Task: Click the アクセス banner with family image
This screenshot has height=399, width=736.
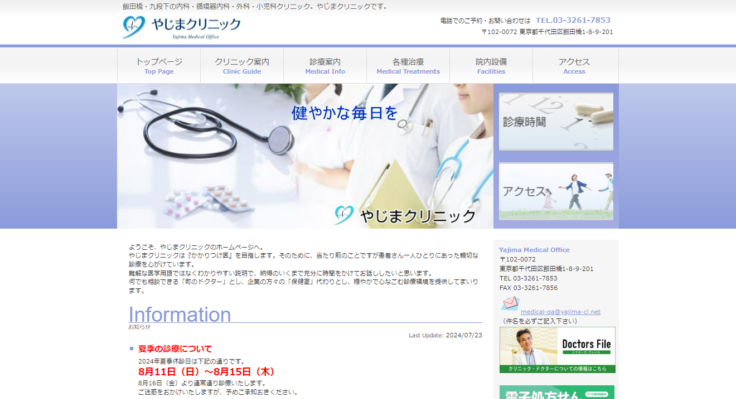Action: (x=556, y=191)
